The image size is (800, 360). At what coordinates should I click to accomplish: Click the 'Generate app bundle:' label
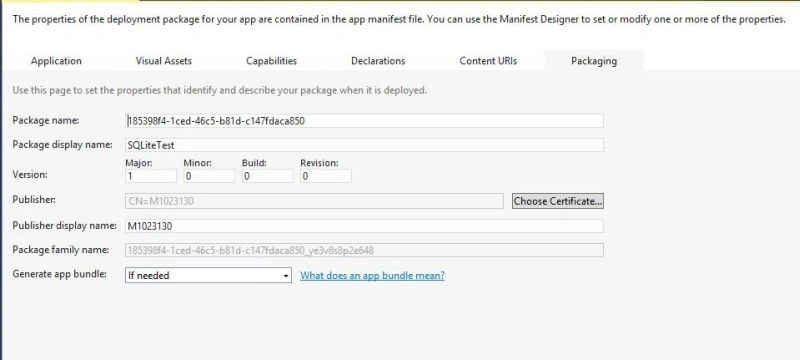[60, 274]
